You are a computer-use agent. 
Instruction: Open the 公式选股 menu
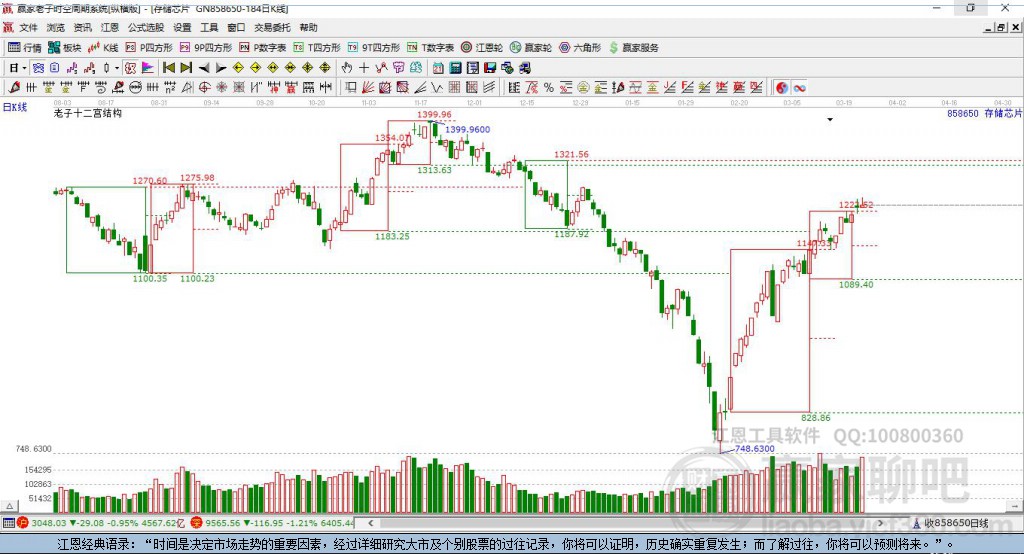click(x=146, y=27)
